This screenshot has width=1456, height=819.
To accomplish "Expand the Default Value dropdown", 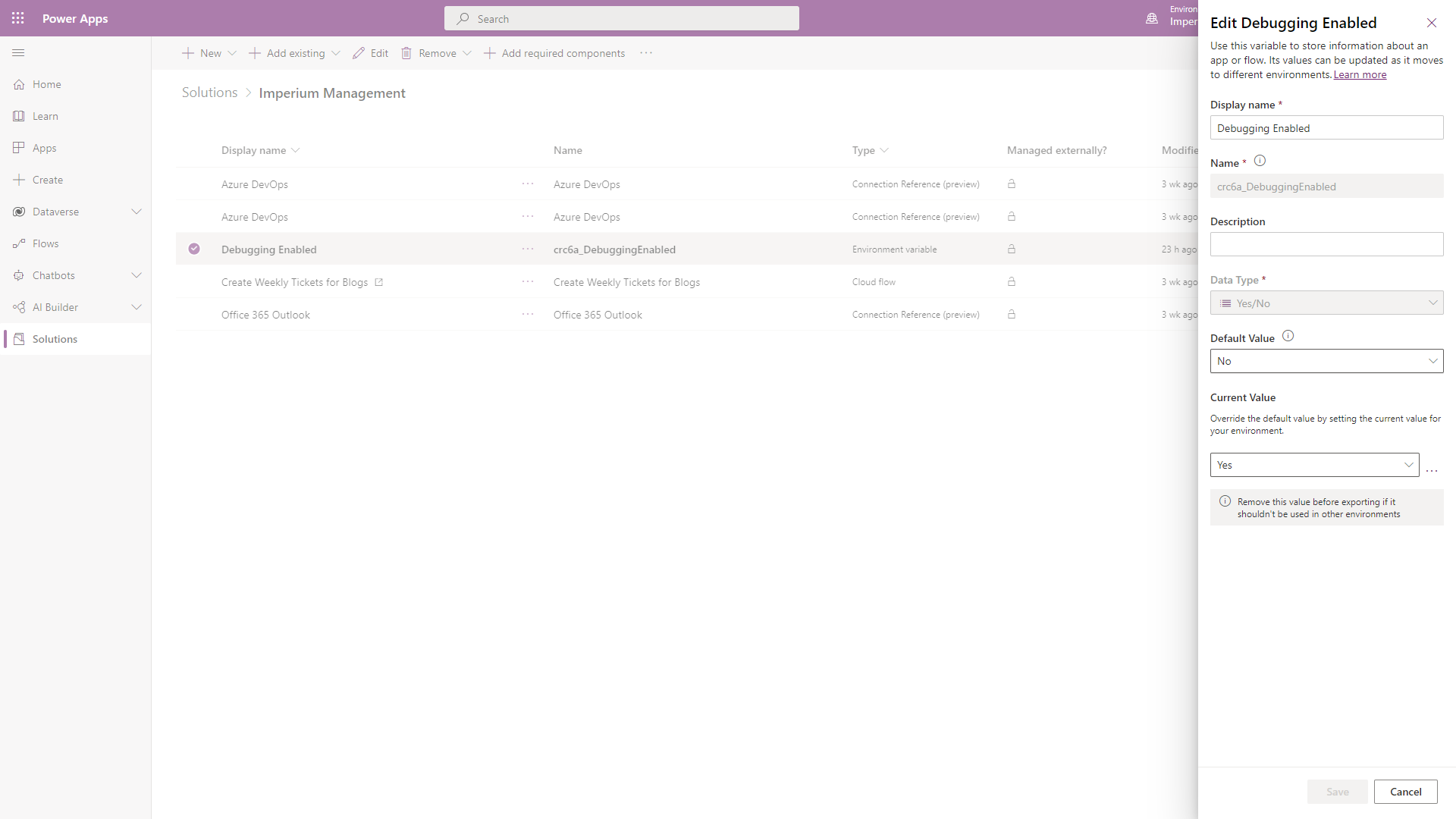I will (x=1433, y=361).
